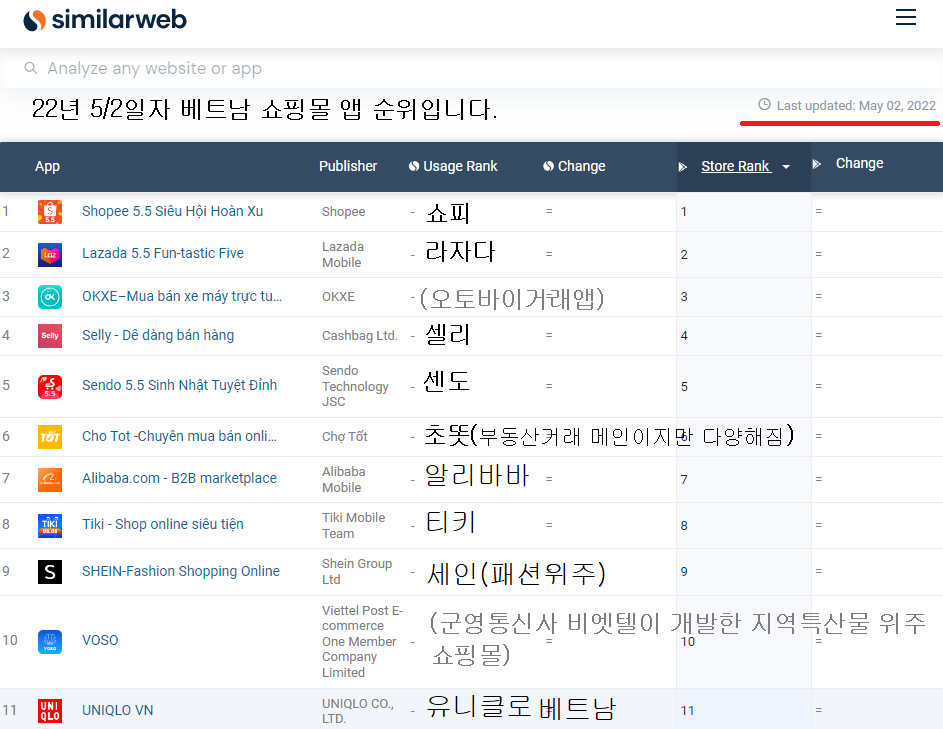Open the hamburger navigation menu
The height and width of the screenshot is (729, 943).
tap(906, 17)
